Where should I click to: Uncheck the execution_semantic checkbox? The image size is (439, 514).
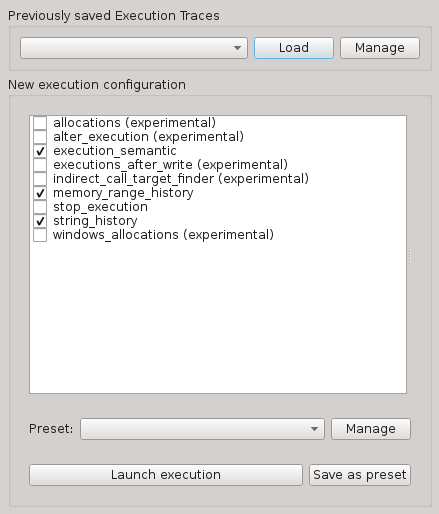40,151
